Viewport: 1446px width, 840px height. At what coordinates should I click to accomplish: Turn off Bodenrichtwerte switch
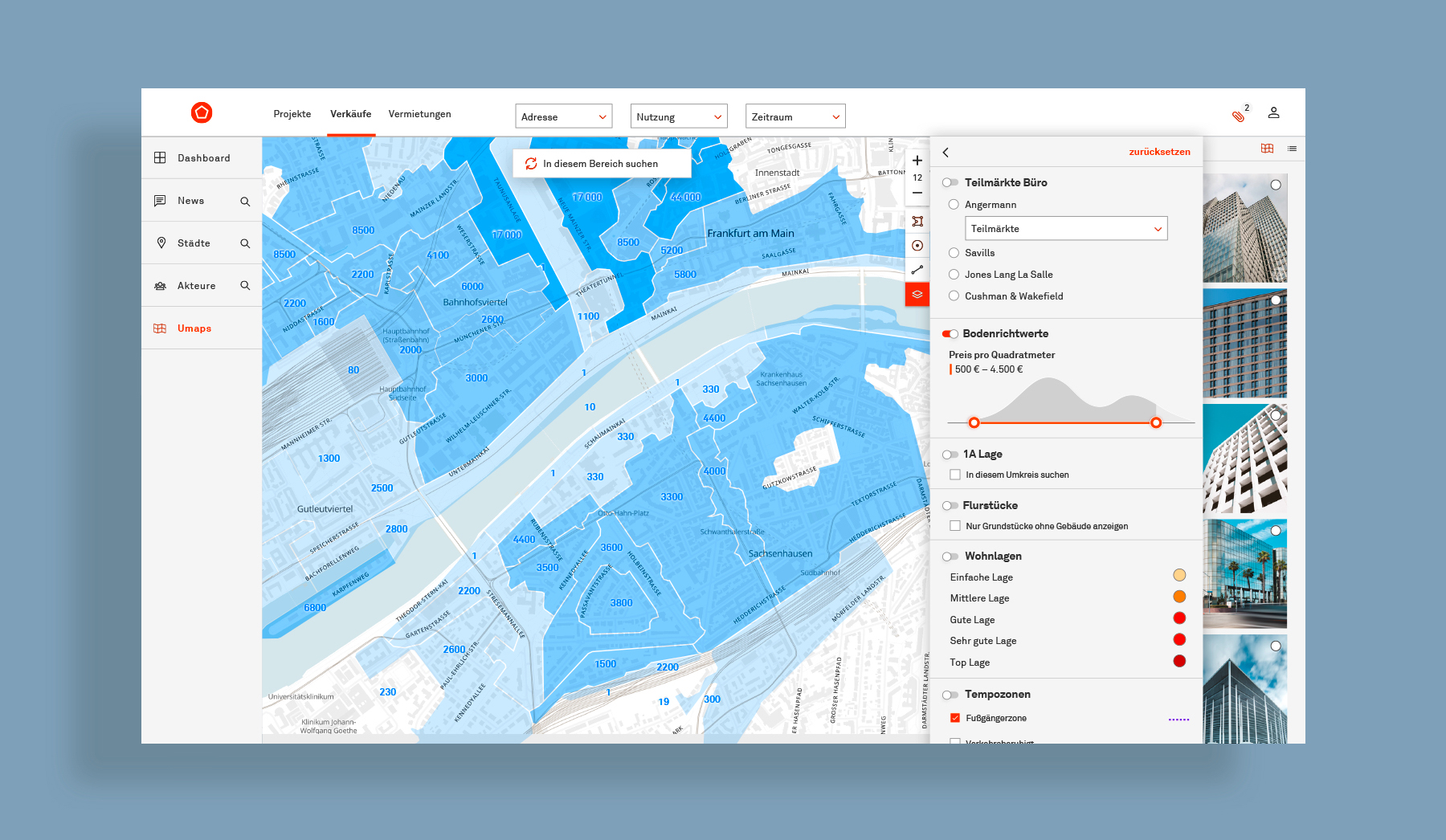pos(950,333)
